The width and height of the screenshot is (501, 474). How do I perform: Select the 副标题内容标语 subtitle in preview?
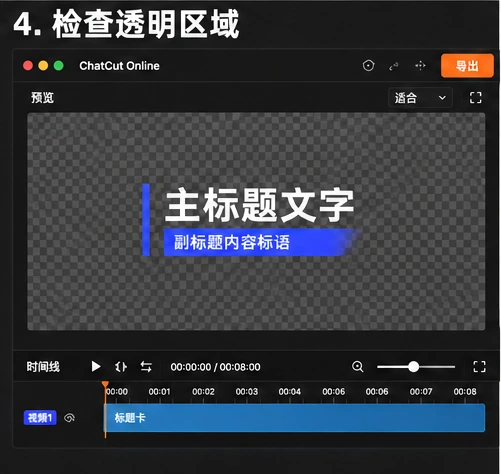(x=232, y=242)
